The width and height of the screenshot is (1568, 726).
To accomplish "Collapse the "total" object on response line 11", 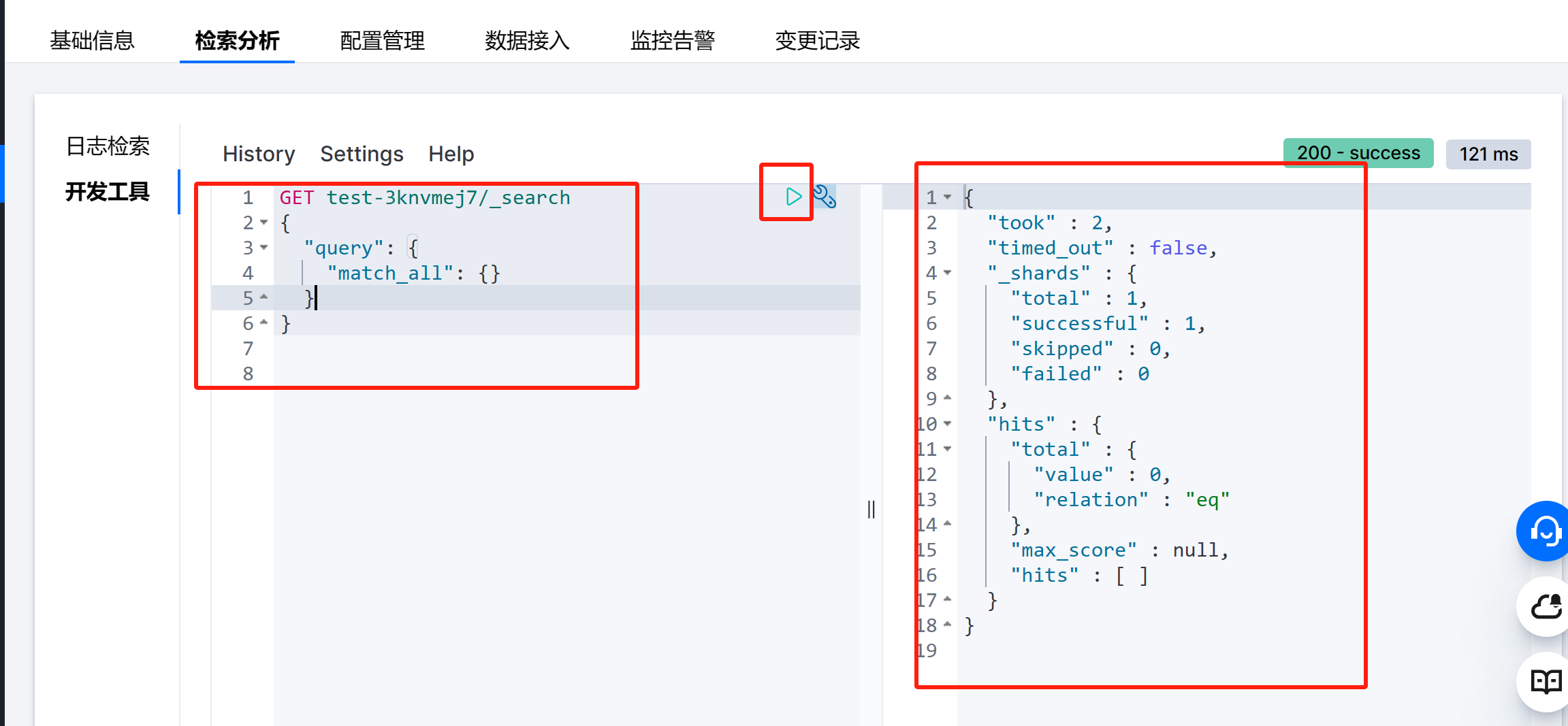I will pos(947,449).
